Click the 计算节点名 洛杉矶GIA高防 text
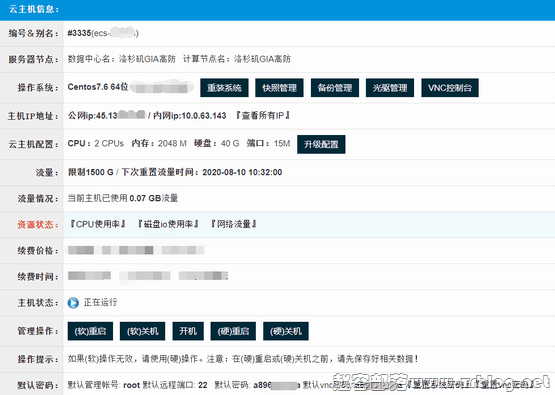 pyautogui.click(x=237, y=59)
